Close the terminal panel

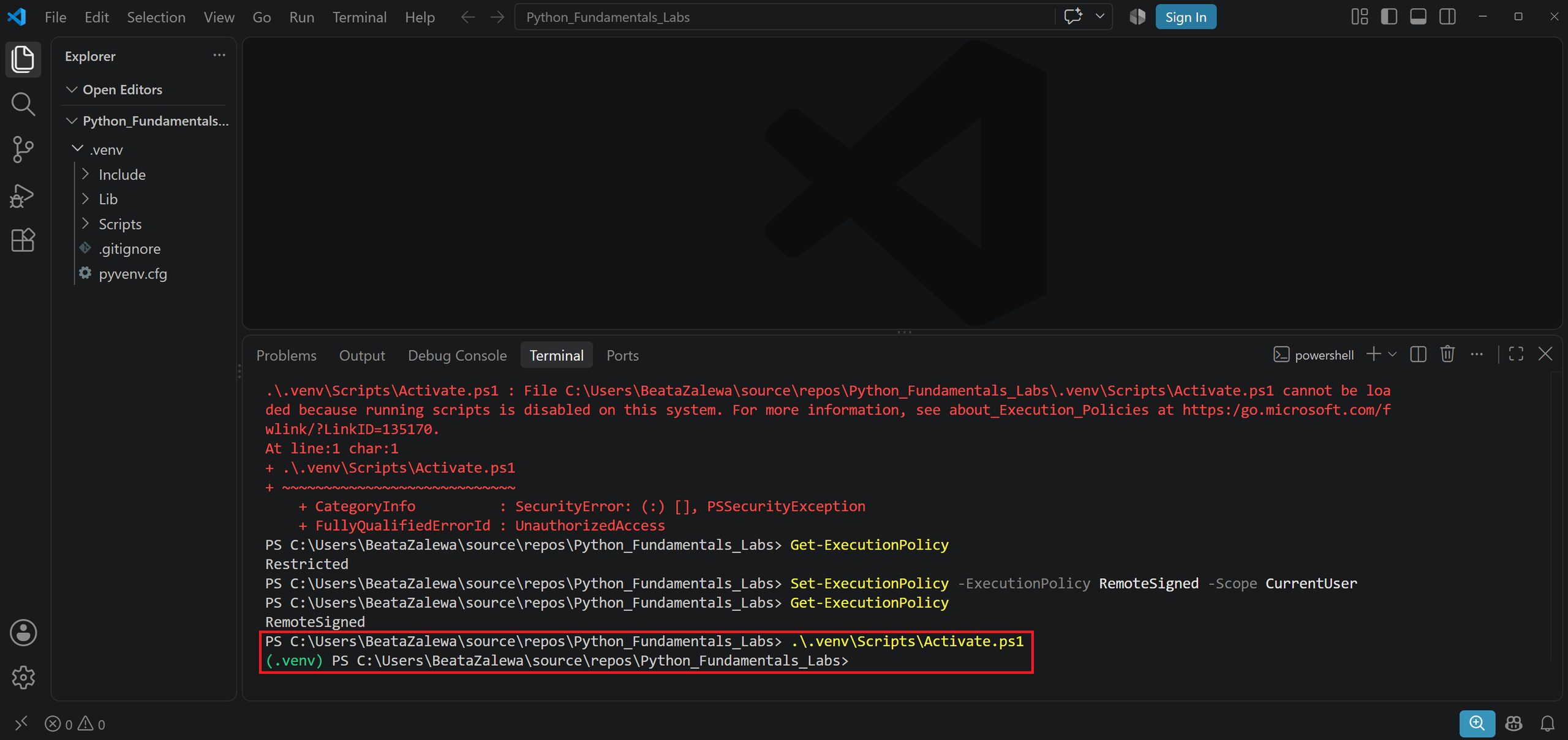tap(1545, 354)
